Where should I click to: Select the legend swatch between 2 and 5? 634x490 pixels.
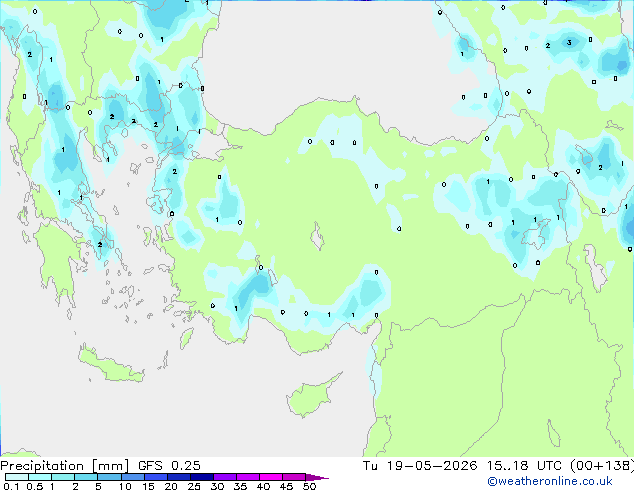point(86,477)
